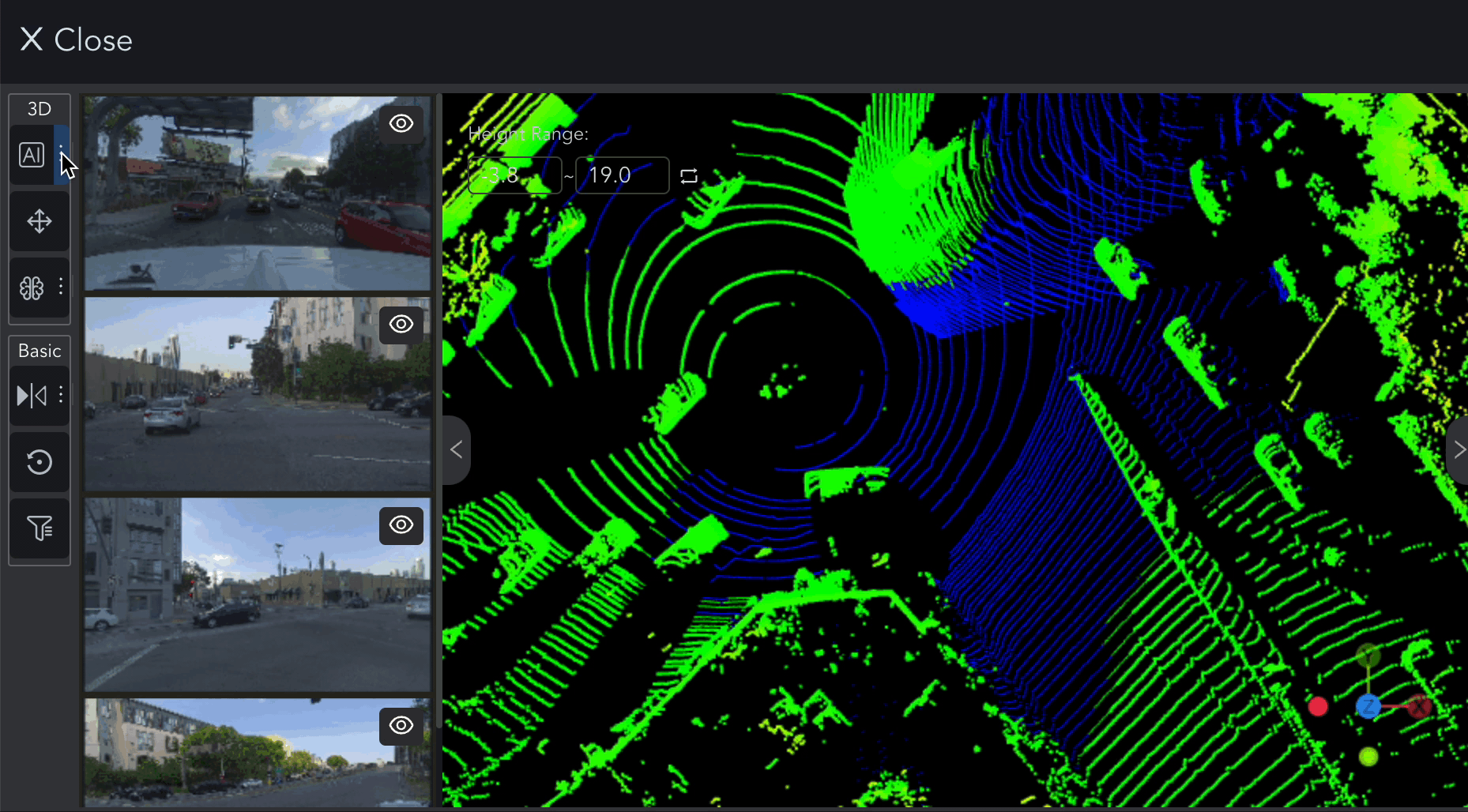Click the height range swap/reset icon
Viewport: 1468px width, 812px height.
coord(689,175)
